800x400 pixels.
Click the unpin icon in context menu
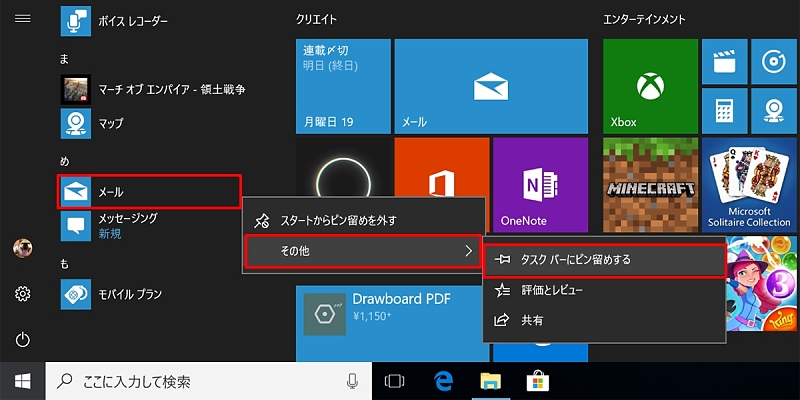[261, 221]
